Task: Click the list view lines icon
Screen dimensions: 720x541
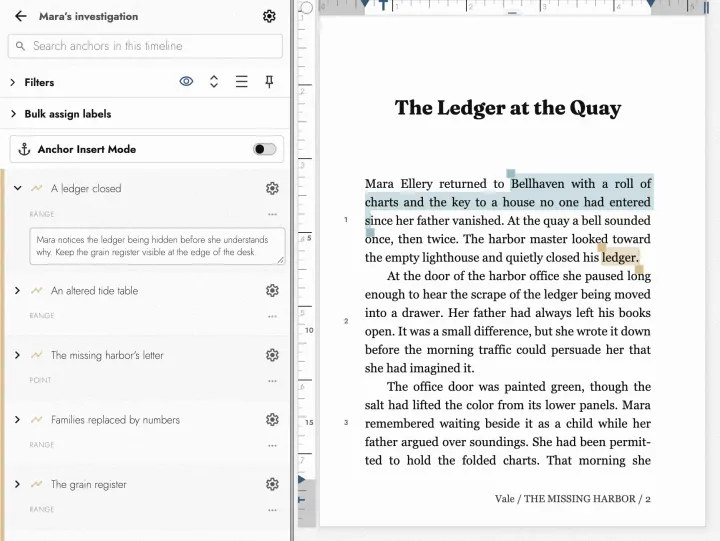Action: (242, 82)
